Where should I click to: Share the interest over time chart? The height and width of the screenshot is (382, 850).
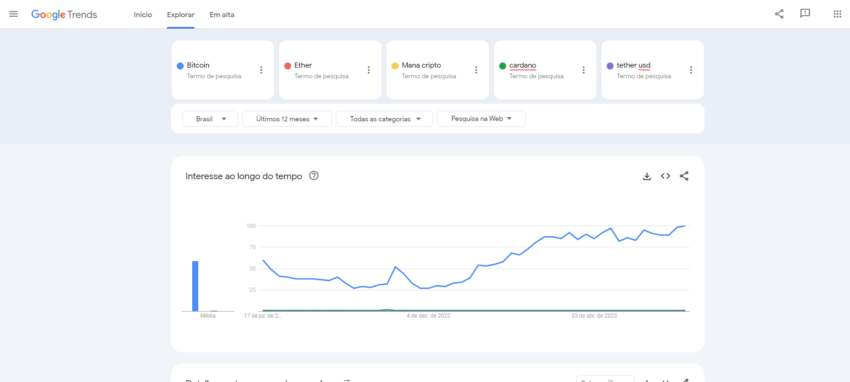(x=684, y=176)
